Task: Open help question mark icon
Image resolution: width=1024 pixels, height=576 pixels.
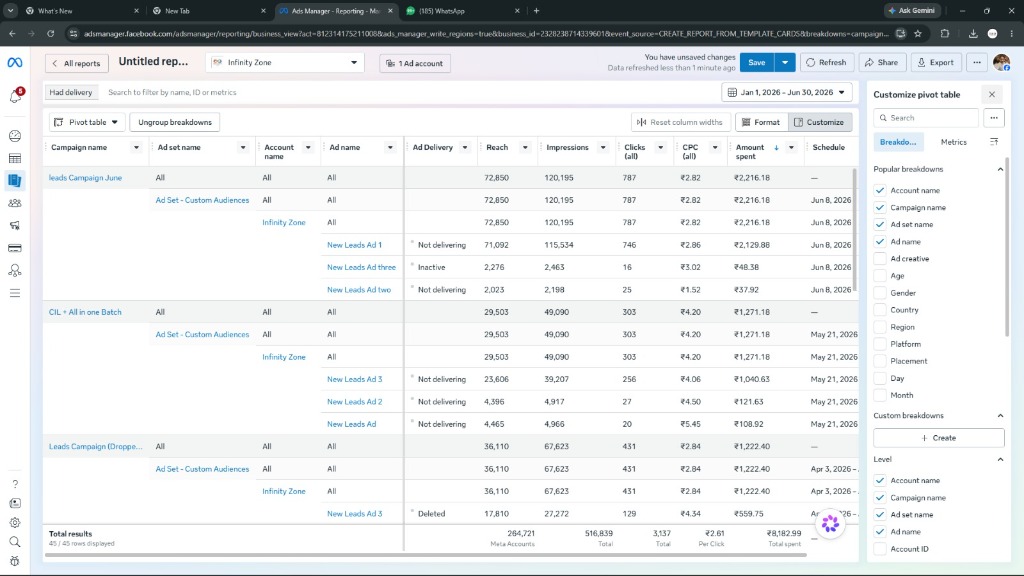Action: tap(15, 484)
